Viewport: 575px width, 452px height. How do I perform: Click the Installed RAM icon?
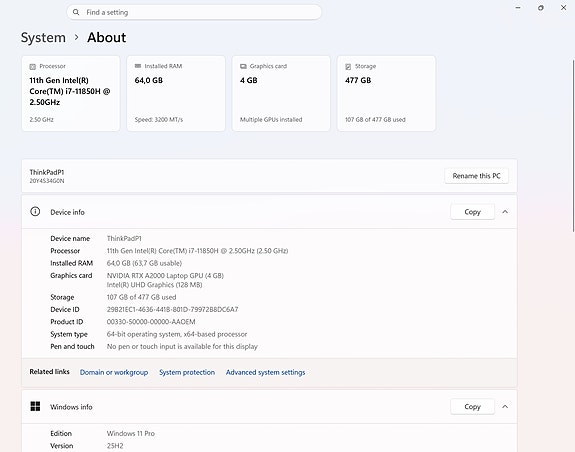pyautogui.click(x=138, y=66)
